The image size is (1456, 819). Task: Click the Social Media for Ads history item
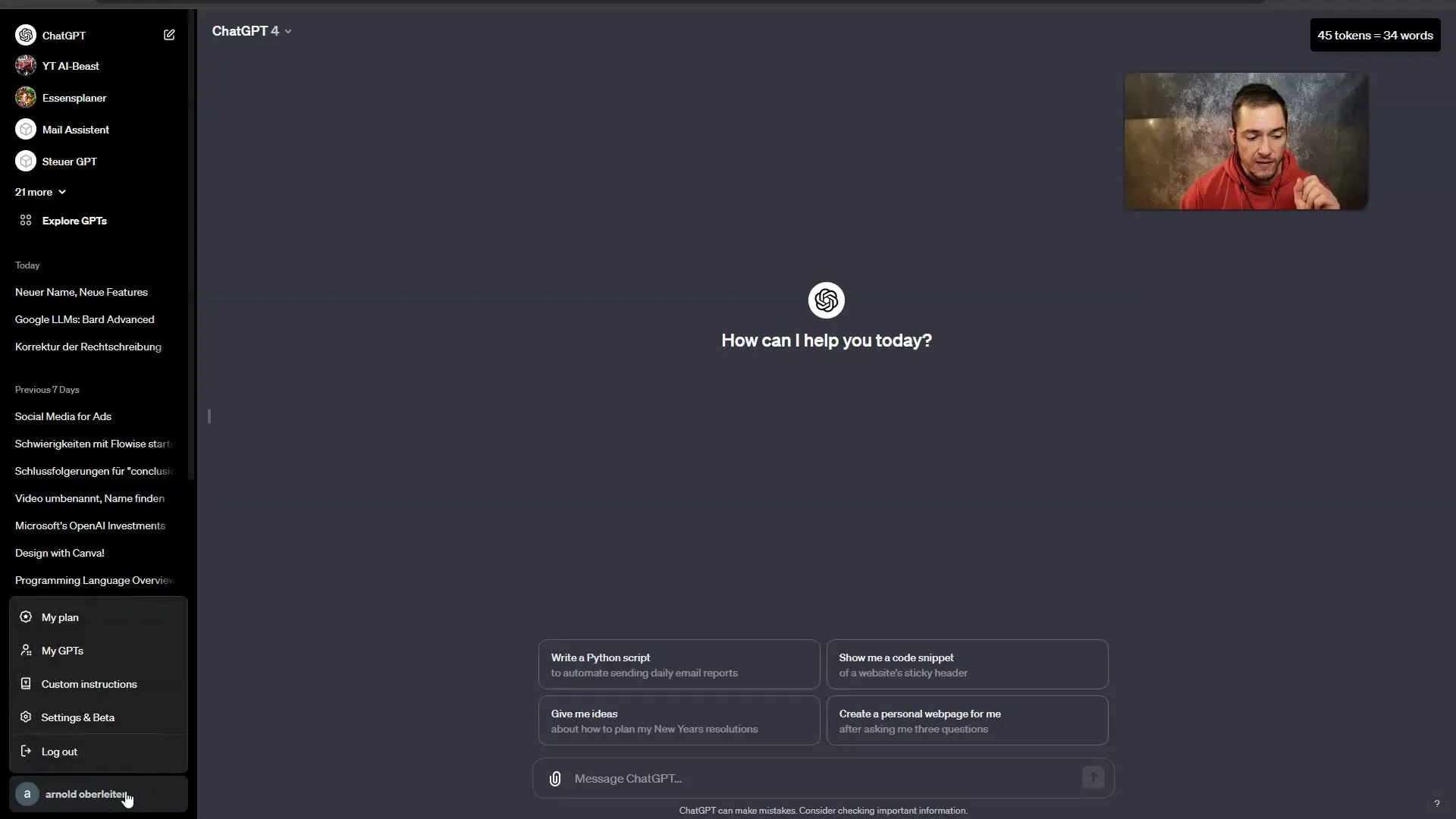[x=63, y=416]
